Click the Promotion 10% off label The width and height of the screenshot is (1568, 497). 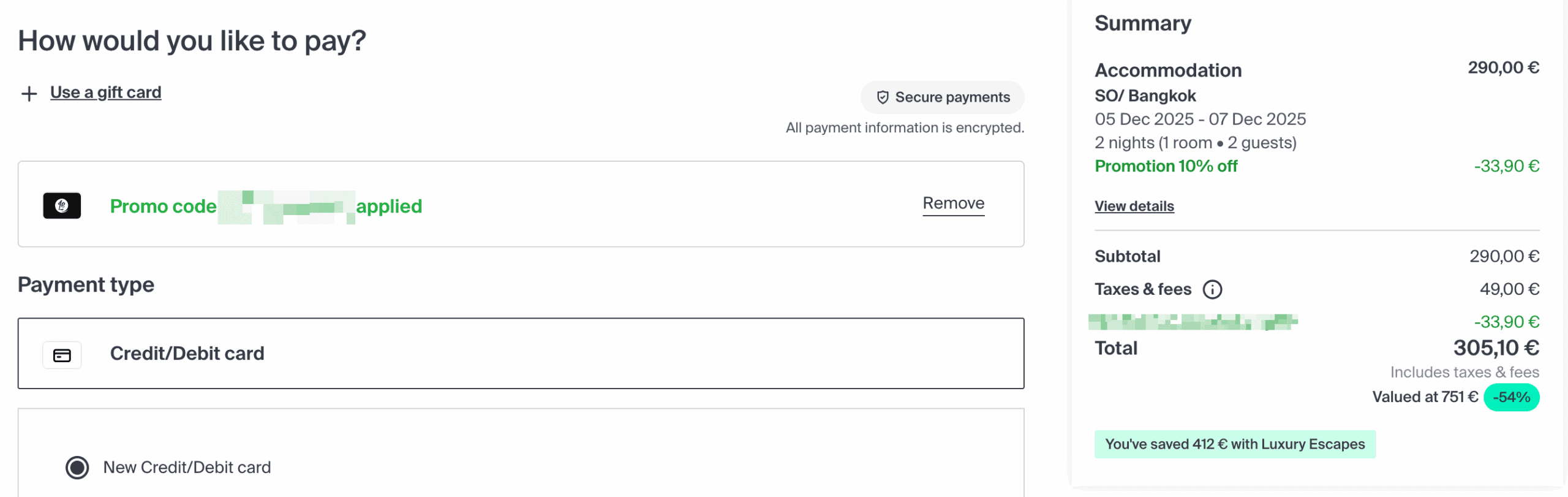click(1166, 166)
